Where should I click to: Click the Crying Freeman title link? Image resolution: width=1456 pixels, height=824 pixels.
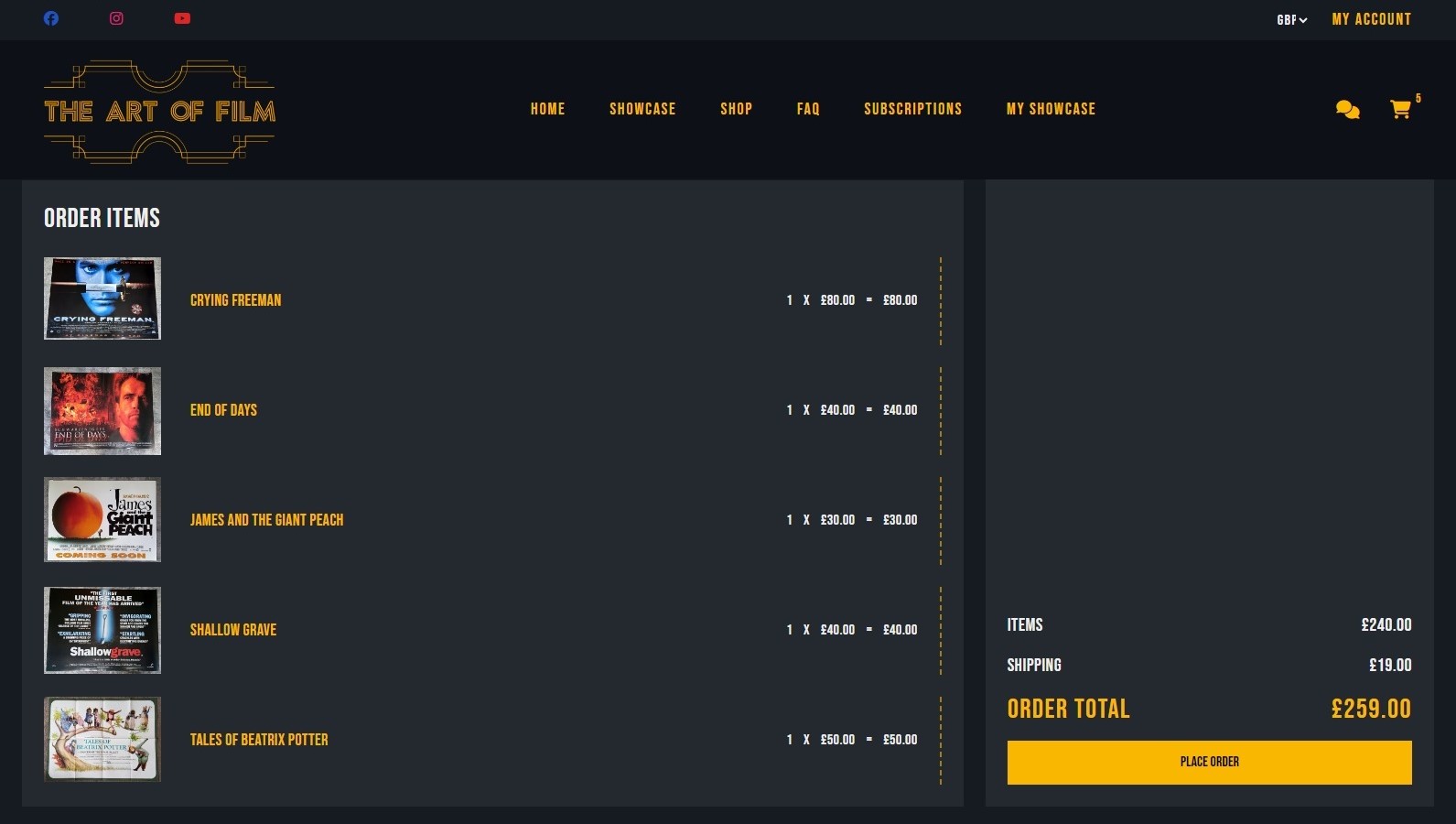pyautogui.click(x=235, y=300)
